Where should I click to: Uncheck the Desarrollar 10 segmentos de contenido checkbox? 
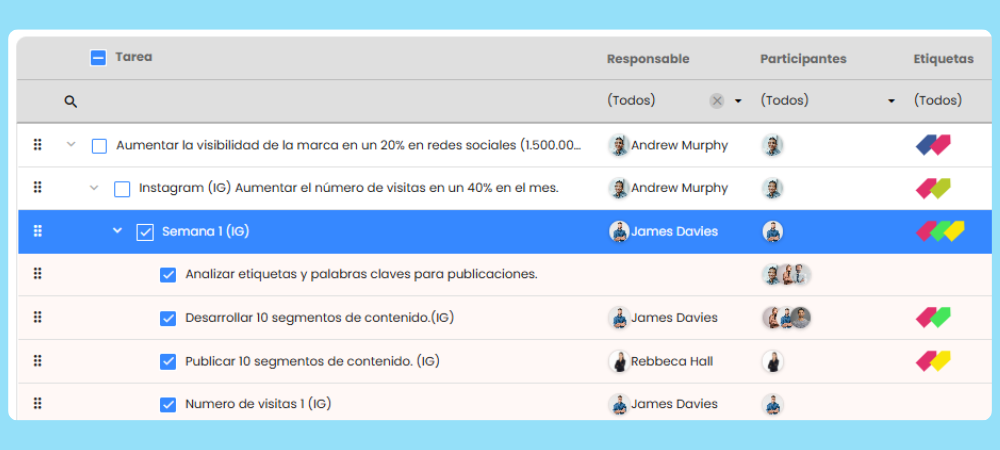(x=168, y=318)
